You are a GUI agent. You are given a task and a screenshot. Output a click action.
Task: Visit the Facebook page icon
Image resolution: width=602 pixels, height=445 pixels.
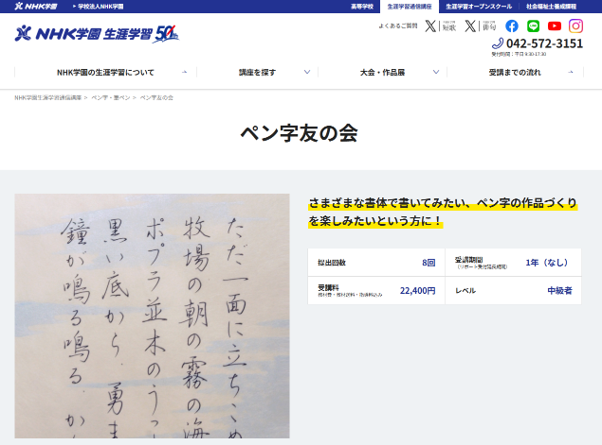(x=512, y=26)
